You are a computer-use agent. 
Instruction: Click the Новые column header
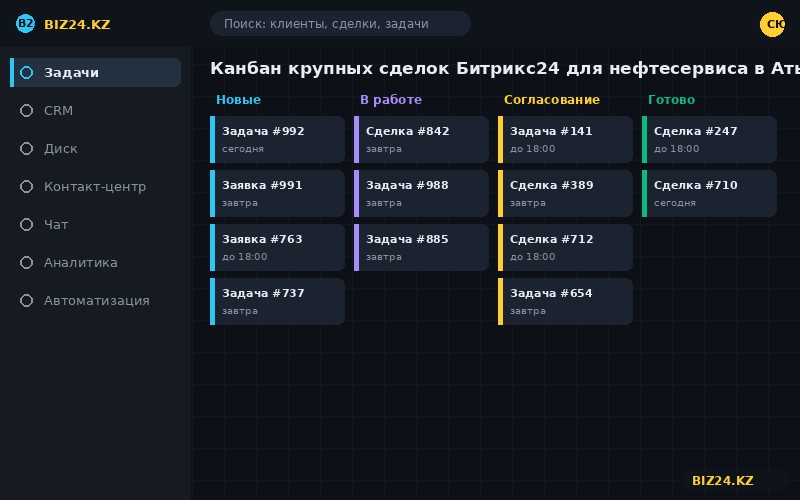(238, 99)
